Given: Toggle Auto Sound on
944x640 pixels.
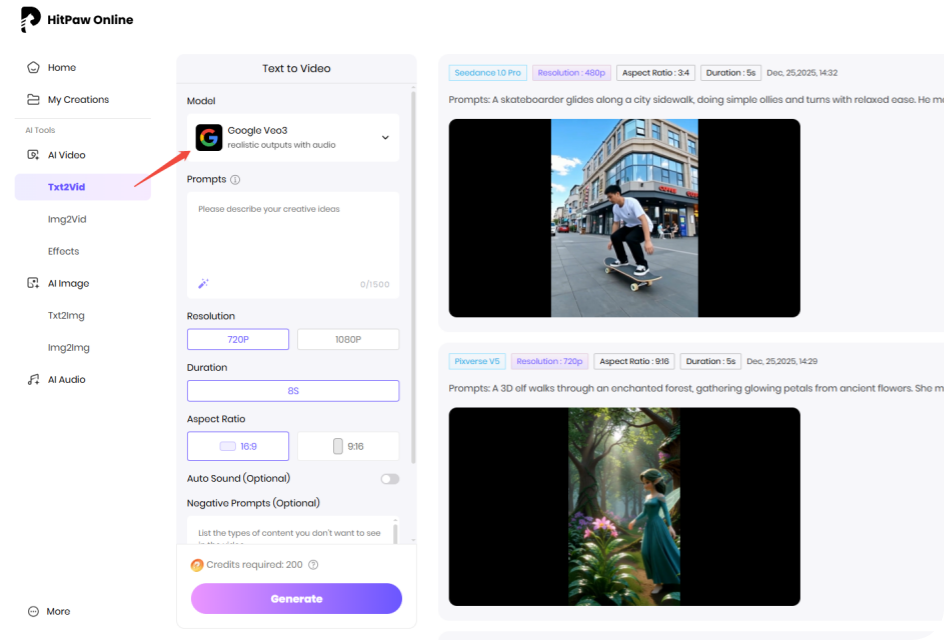Looking at the screenshot, I should pyautogui.click(x=389, y=479).
